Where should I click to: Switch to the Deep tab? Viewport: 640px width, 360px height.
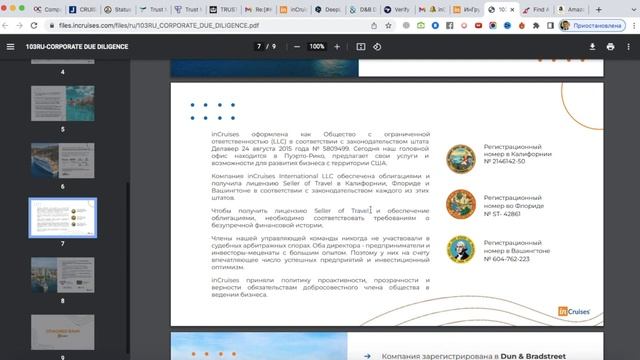coord(328,9)
